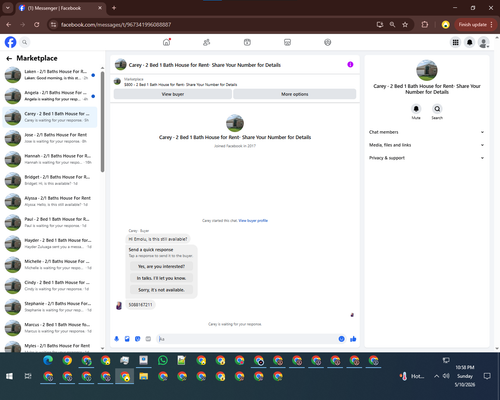500x400 pixels.
Task: Open the account profile picture menu
Action: pos(483,42)
